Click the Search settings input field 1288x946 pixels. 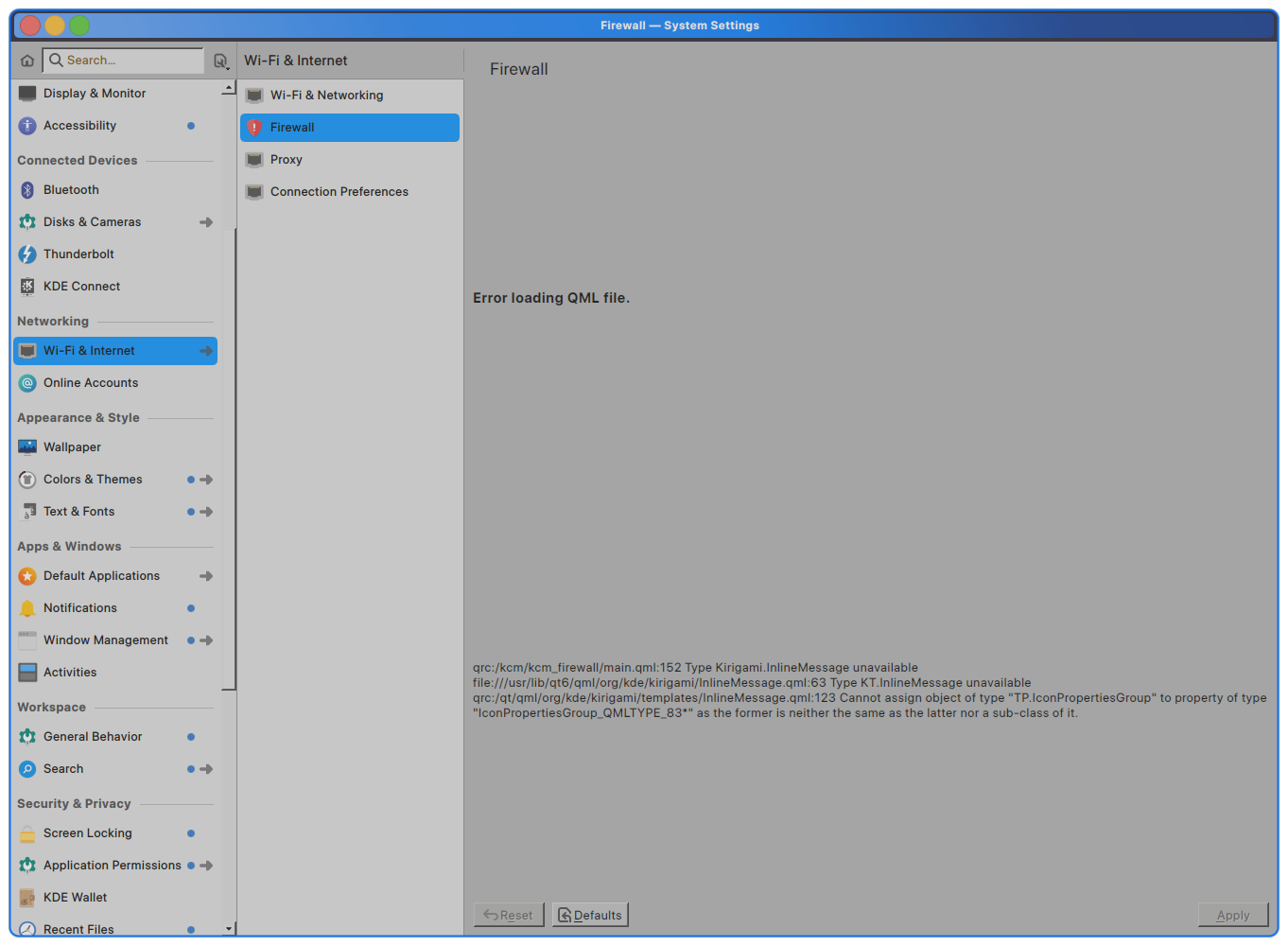[x=124, y=61]
